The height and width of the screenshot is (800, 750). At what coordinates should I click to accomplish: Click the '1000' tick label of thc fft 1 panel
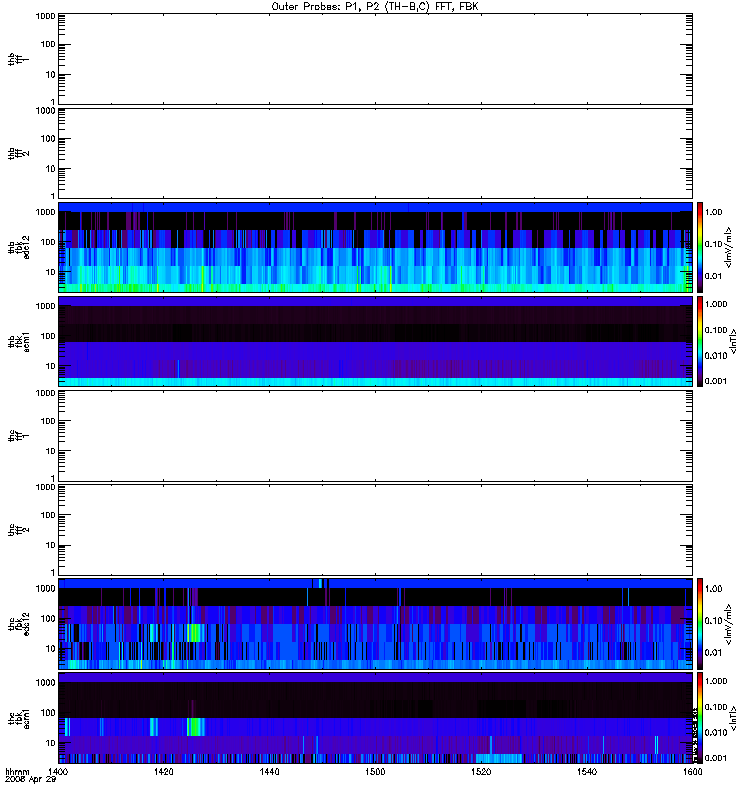(x=45, y=393)
